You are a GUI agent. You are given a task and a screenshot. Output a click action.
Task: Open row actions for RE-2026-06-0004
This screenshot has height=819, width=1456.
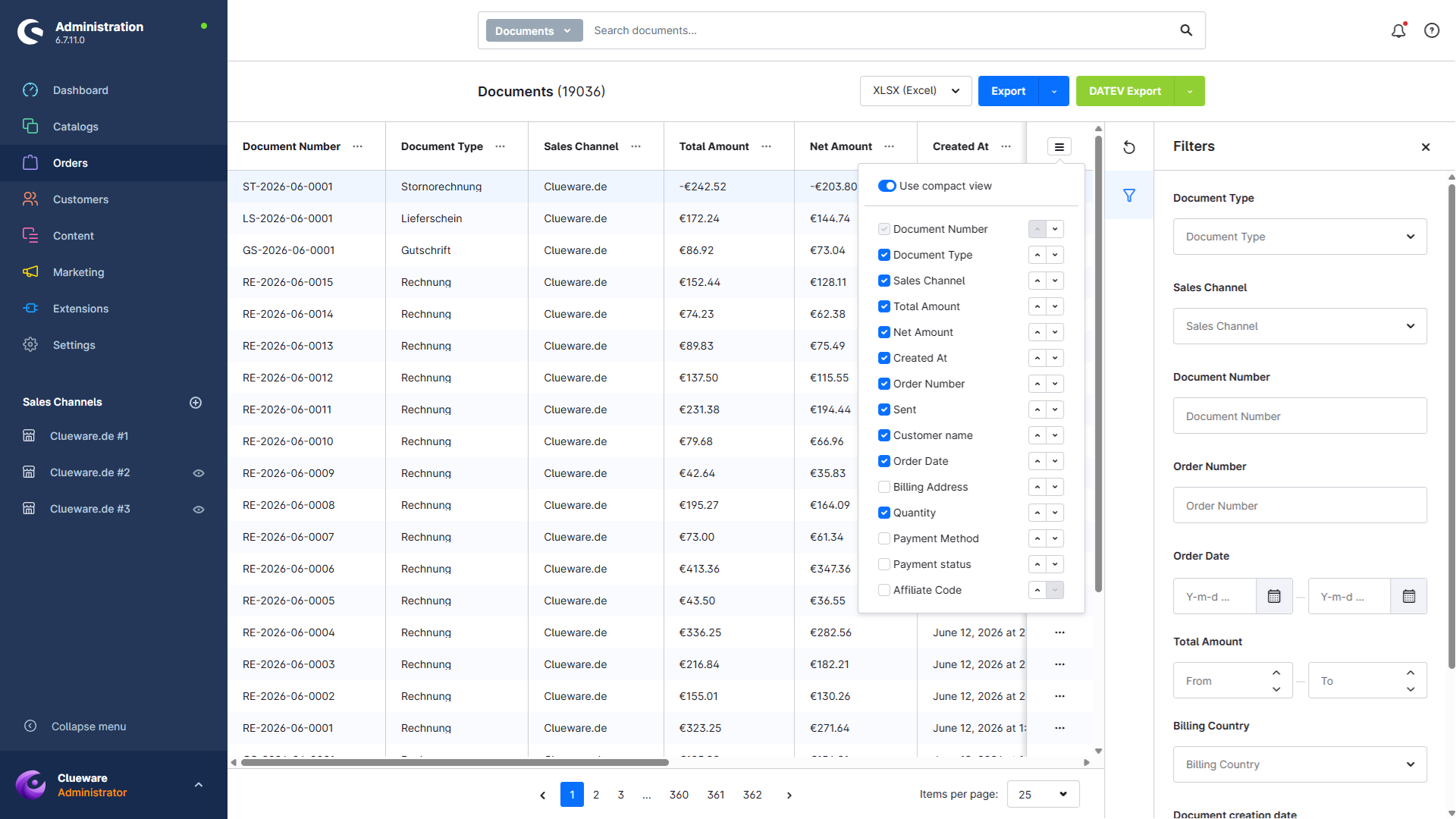1059,632
